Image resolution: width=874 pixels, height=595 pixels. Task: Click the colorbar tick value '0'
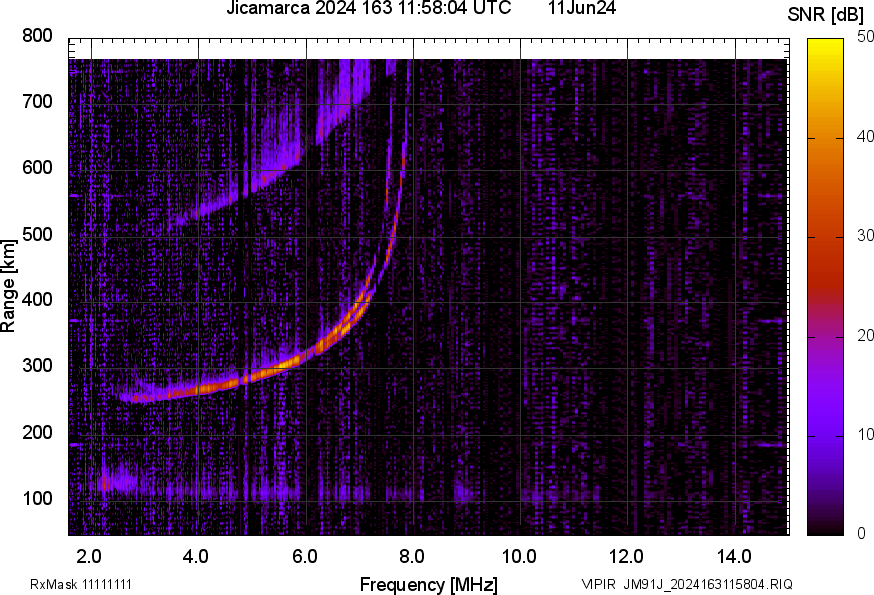click(861, 534)
